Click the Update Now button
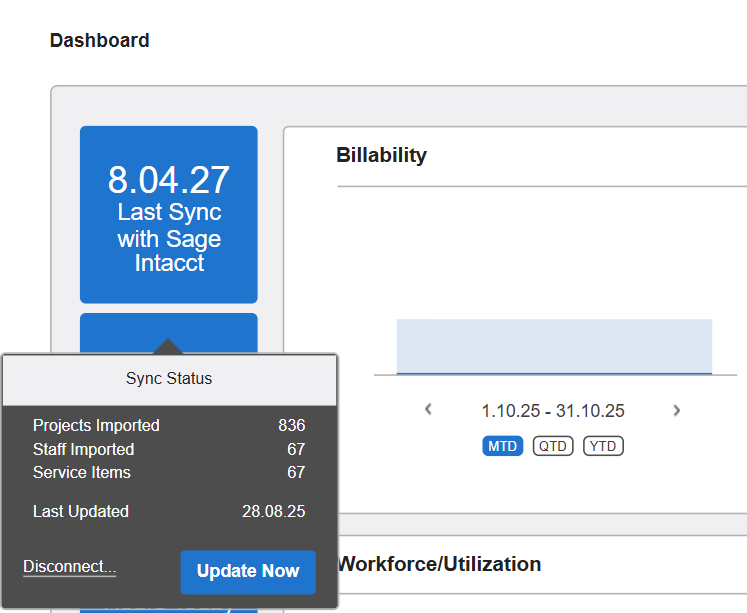Screen dimensions: 747x613 [248, 572]
